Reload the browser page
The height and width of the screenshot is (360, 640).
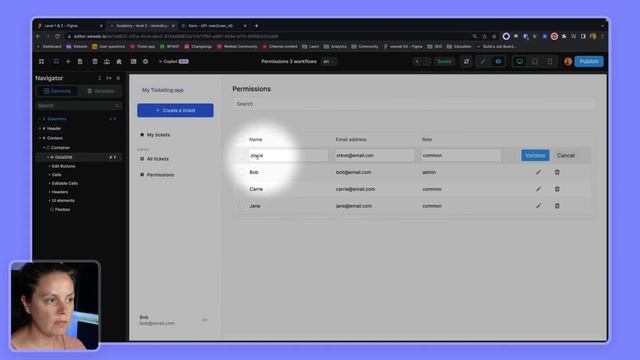57,36
